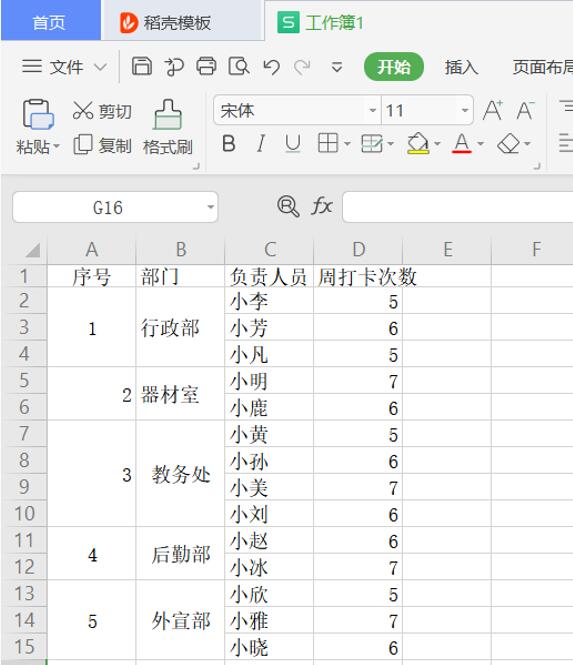Open the 文件 menu
This screenshot has height=665, width=573.
(64, 67)
